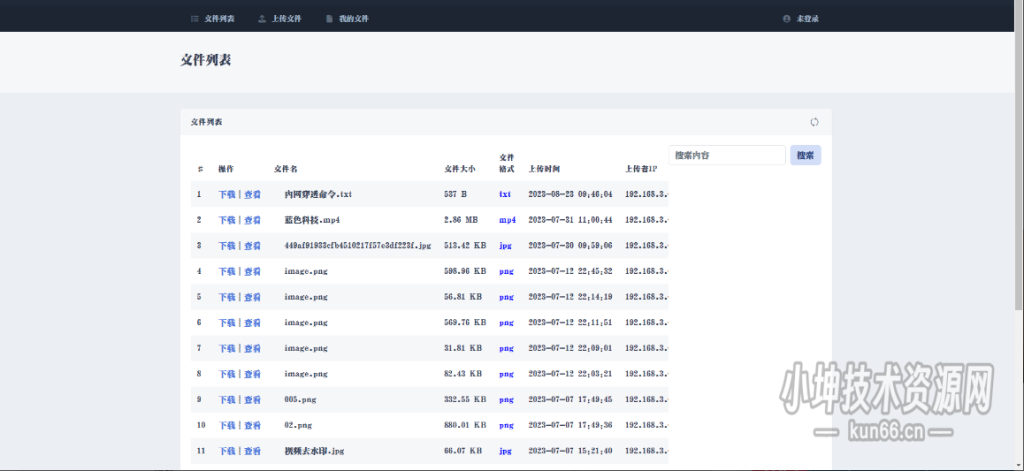Click the file size 2.86 MB
This screenshot has width=1024, height=471.
point(460,220)
